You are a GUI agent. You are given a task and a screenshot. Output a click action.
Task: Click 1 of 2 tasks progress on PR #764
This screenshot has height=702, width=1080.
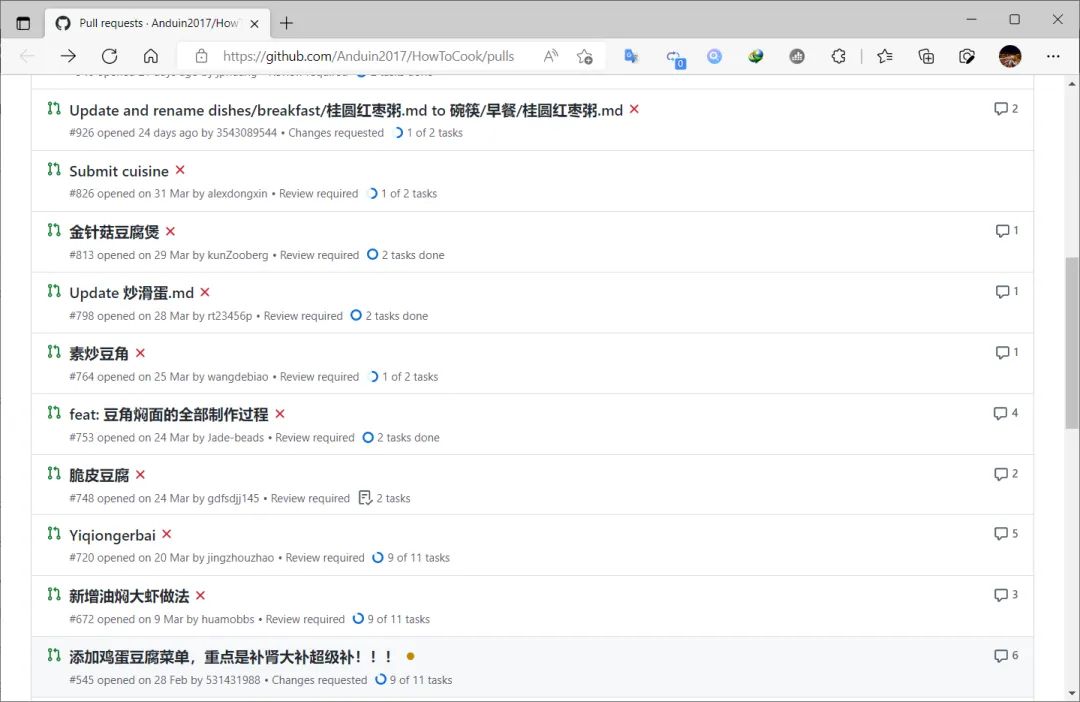(404, 377)
